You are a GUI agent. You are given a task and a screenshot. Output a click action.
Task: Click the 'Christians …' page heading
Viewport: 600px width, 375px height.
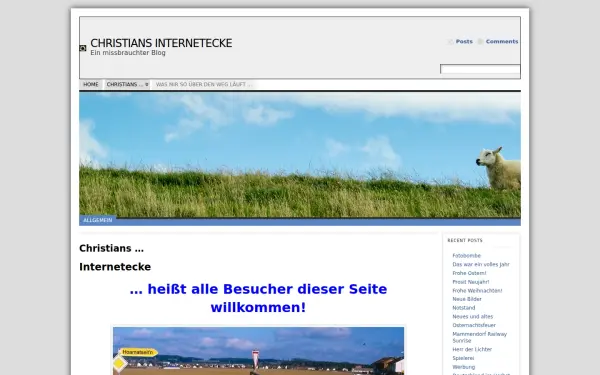tap(111, 248)
